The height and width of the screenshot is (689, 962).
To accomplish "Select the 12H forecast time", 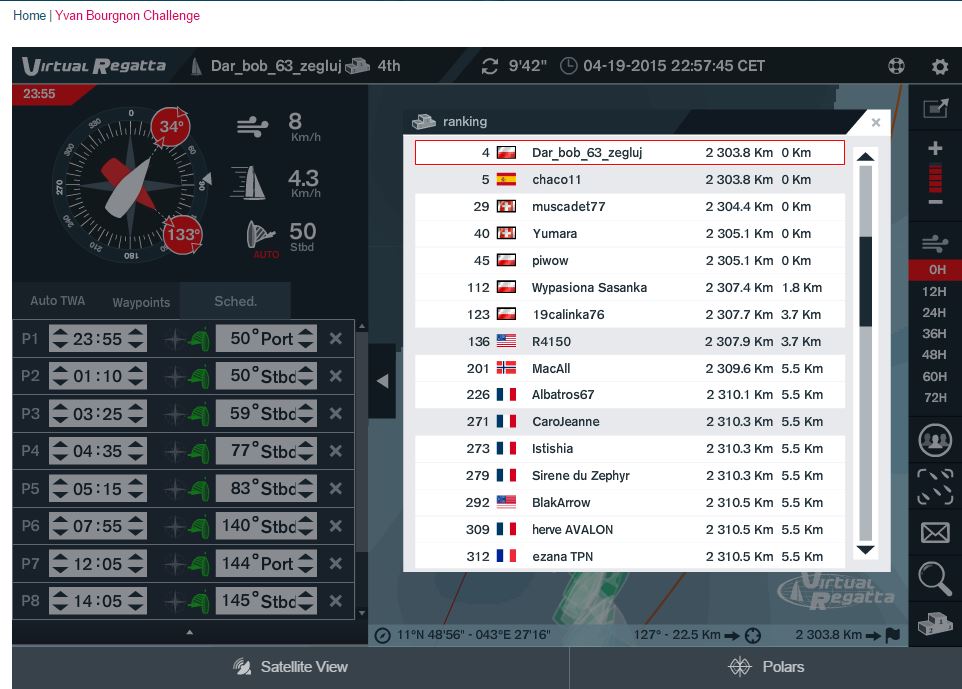I will [x=934, y=291].
